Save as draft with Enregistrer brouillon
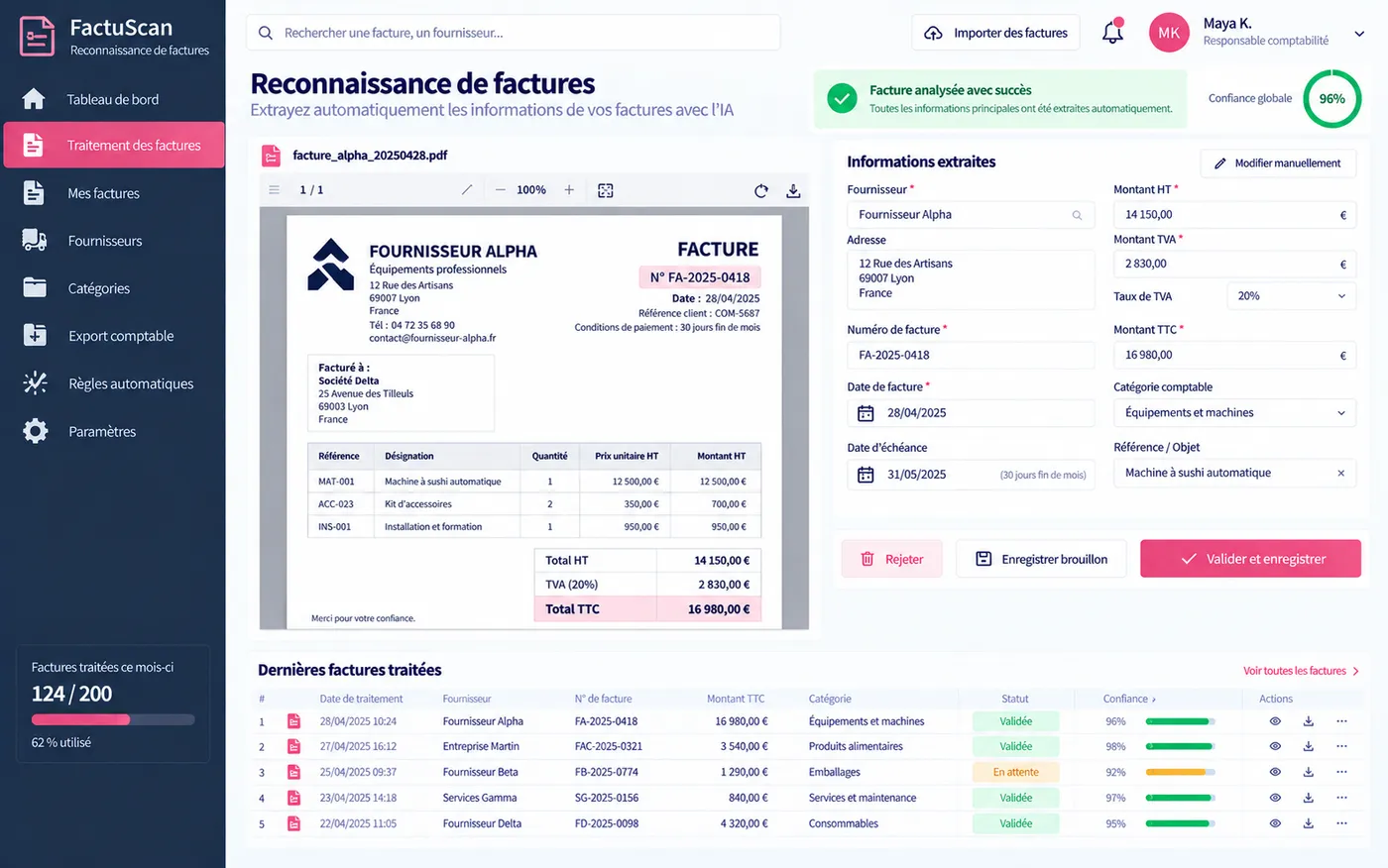Screen dimensions: 1388x868 [1041, 559]
